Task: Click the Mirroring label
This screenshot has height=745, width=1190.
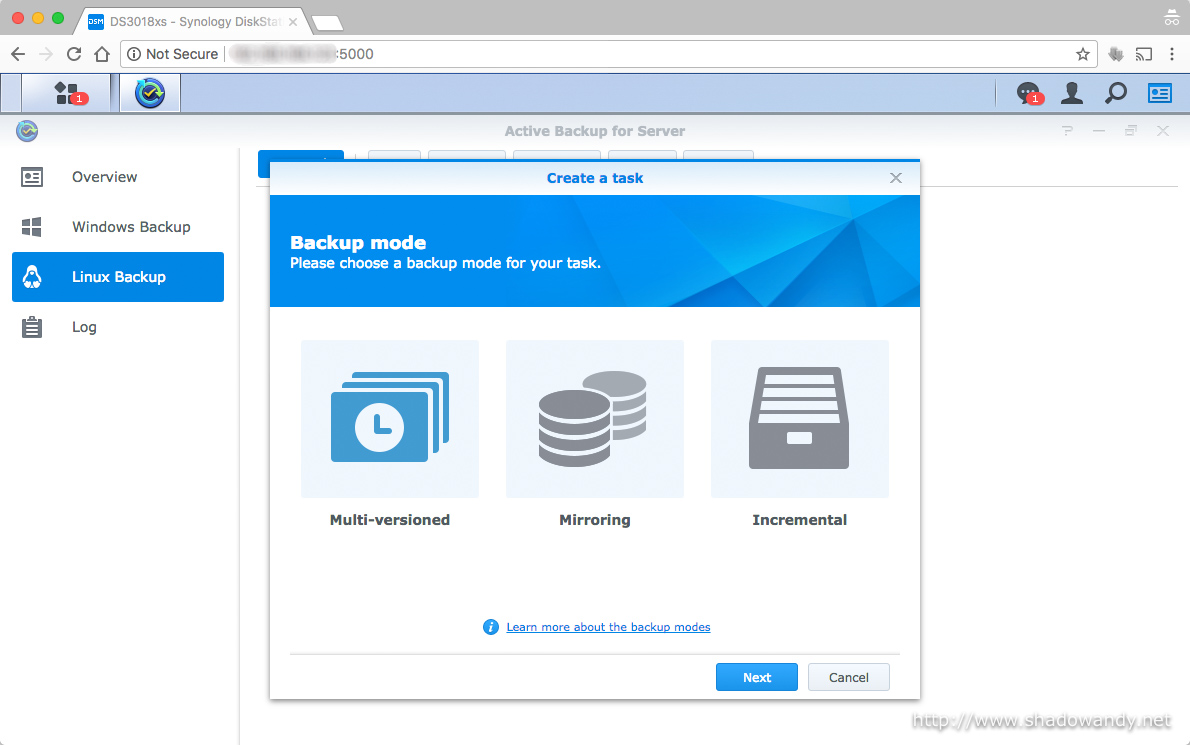Action: tap(595, 520)
